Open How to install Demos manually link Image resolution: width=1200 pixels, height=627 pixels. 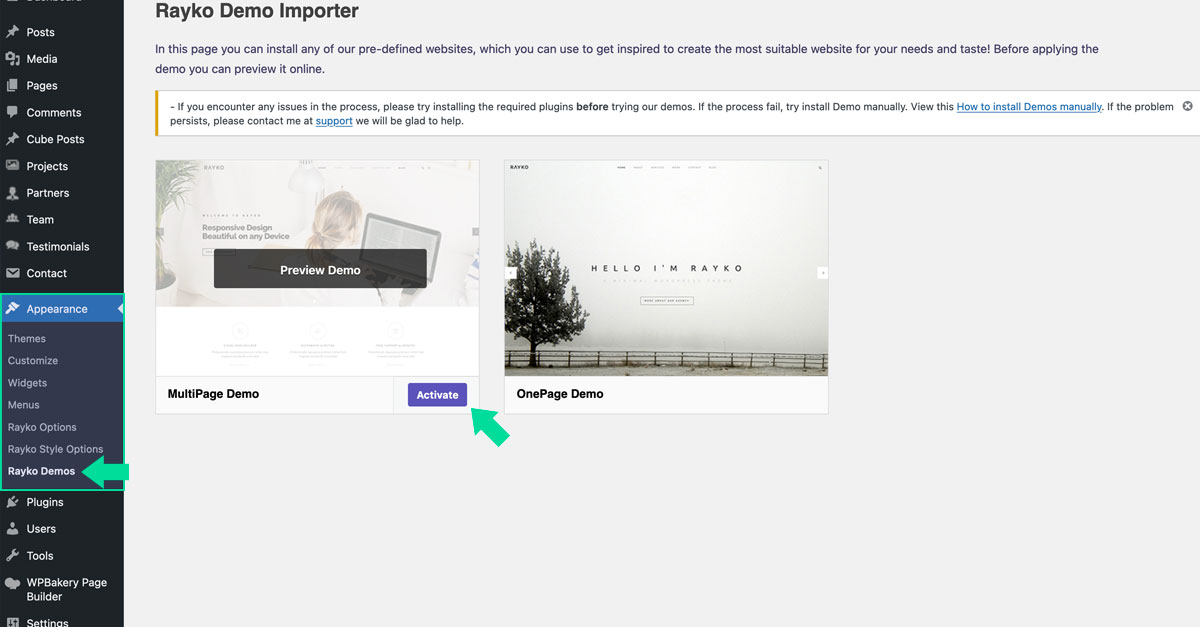(x=1028, y=107)
